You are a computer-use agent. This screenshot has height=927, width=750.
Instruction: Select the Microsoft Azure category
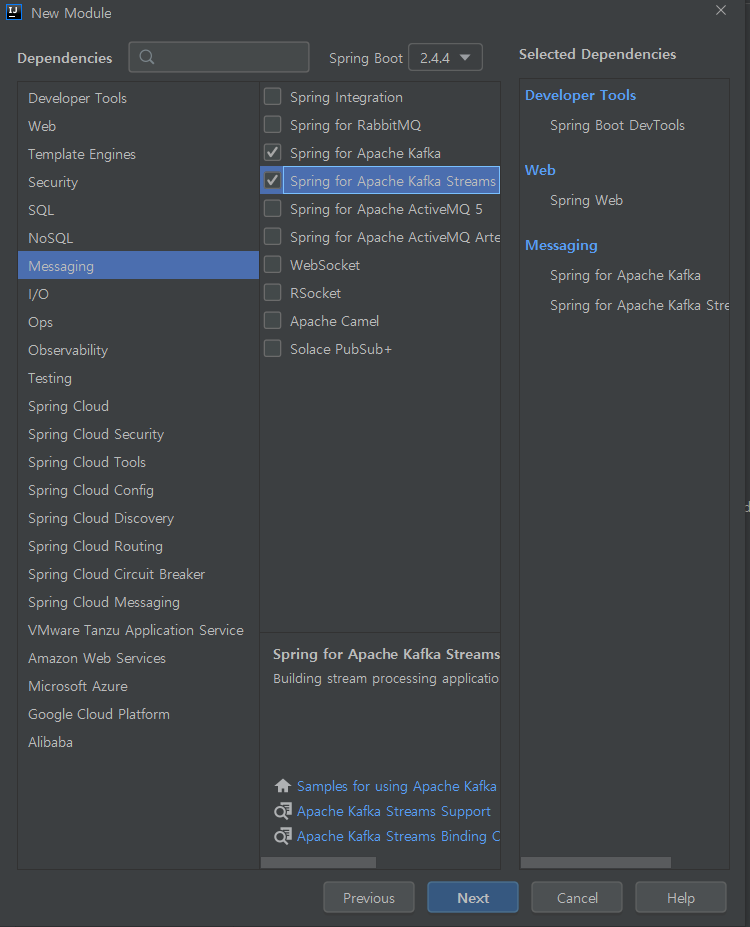(x=138, y=686)
